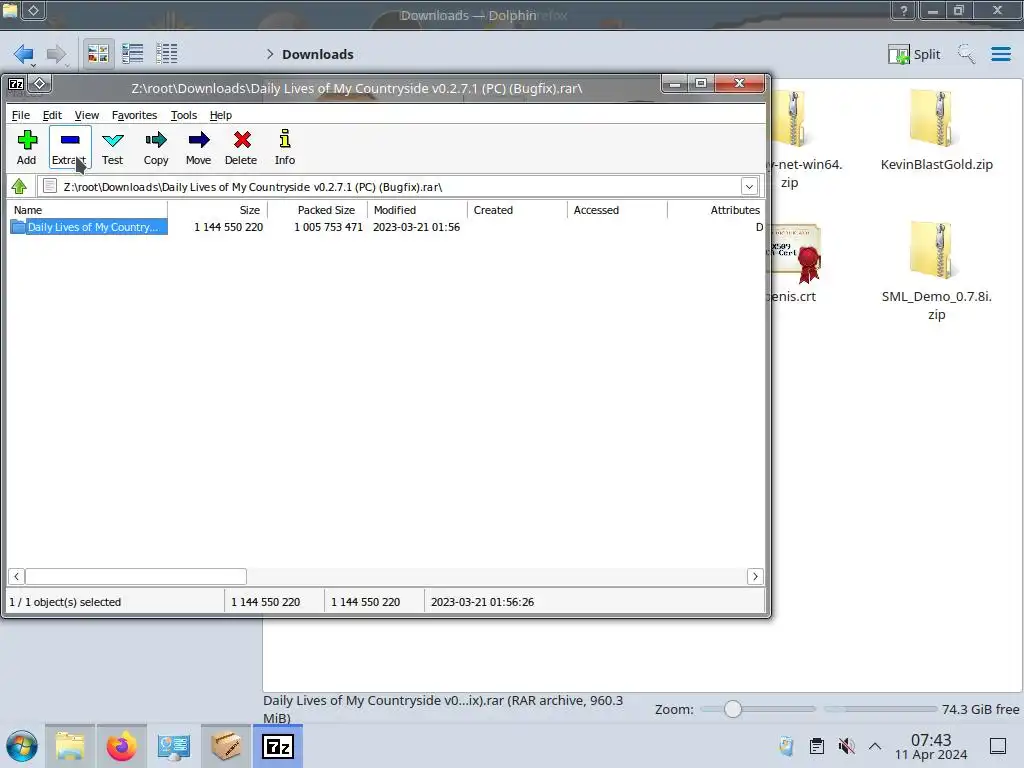The width and height of the screenshot is (1024, 768).
Task: Click the Move toolbar icon in 7-Zip
Action: pos(199,148)
